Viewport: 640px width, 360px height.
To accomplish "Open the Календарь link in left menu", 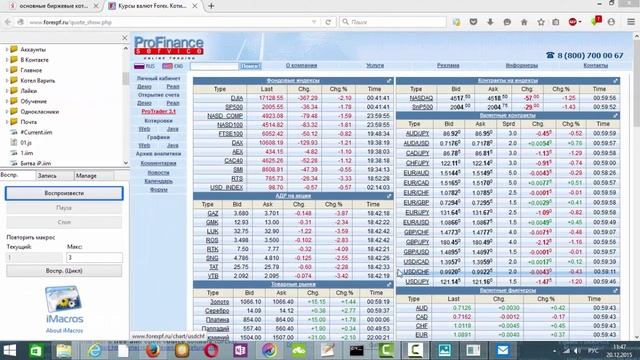I will coord(158,181).
